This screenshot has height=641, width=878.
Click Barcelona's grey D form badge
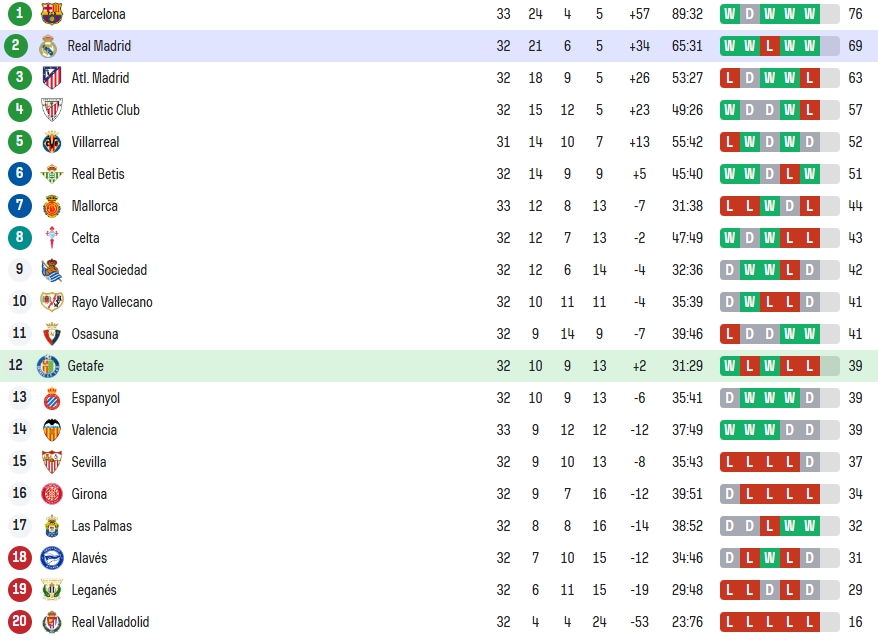pos(749,14)
